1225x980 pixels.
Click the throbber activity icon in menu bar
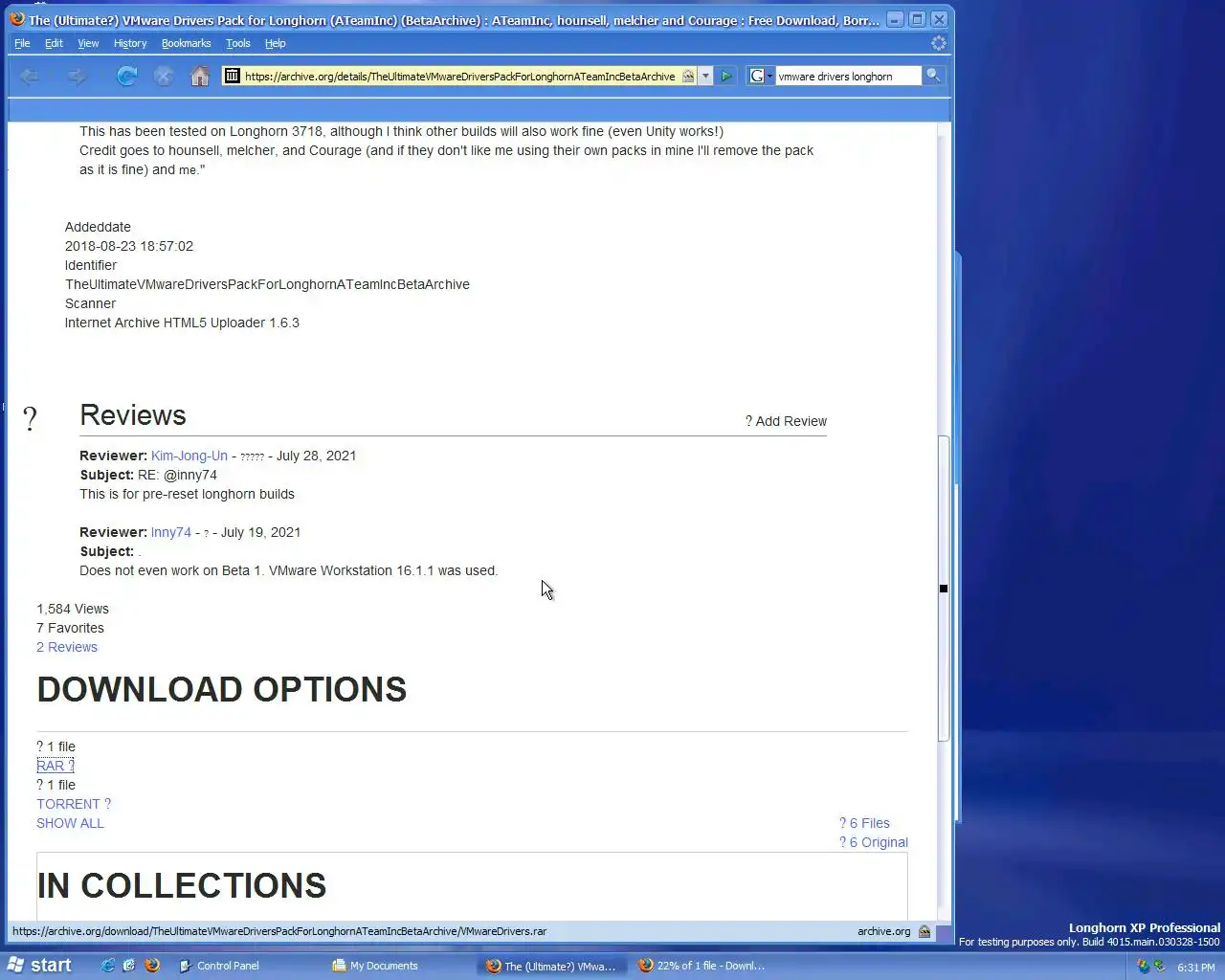coord(939,43)
